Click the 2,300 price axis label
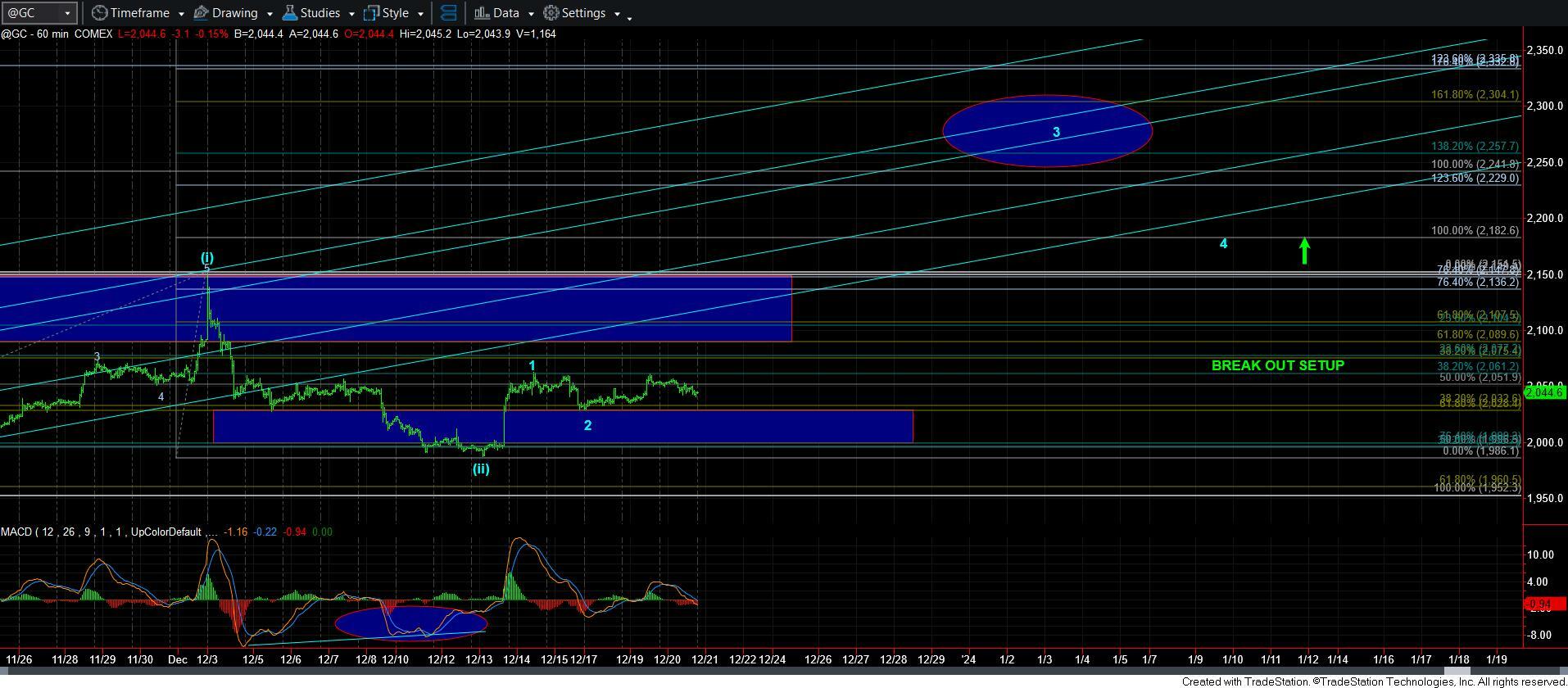Screen dimensions: 1568x688 1546,106
